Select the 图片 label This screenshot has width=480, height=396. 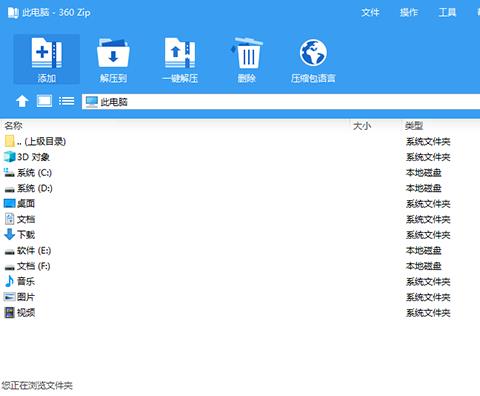click(x=26, y=297)
